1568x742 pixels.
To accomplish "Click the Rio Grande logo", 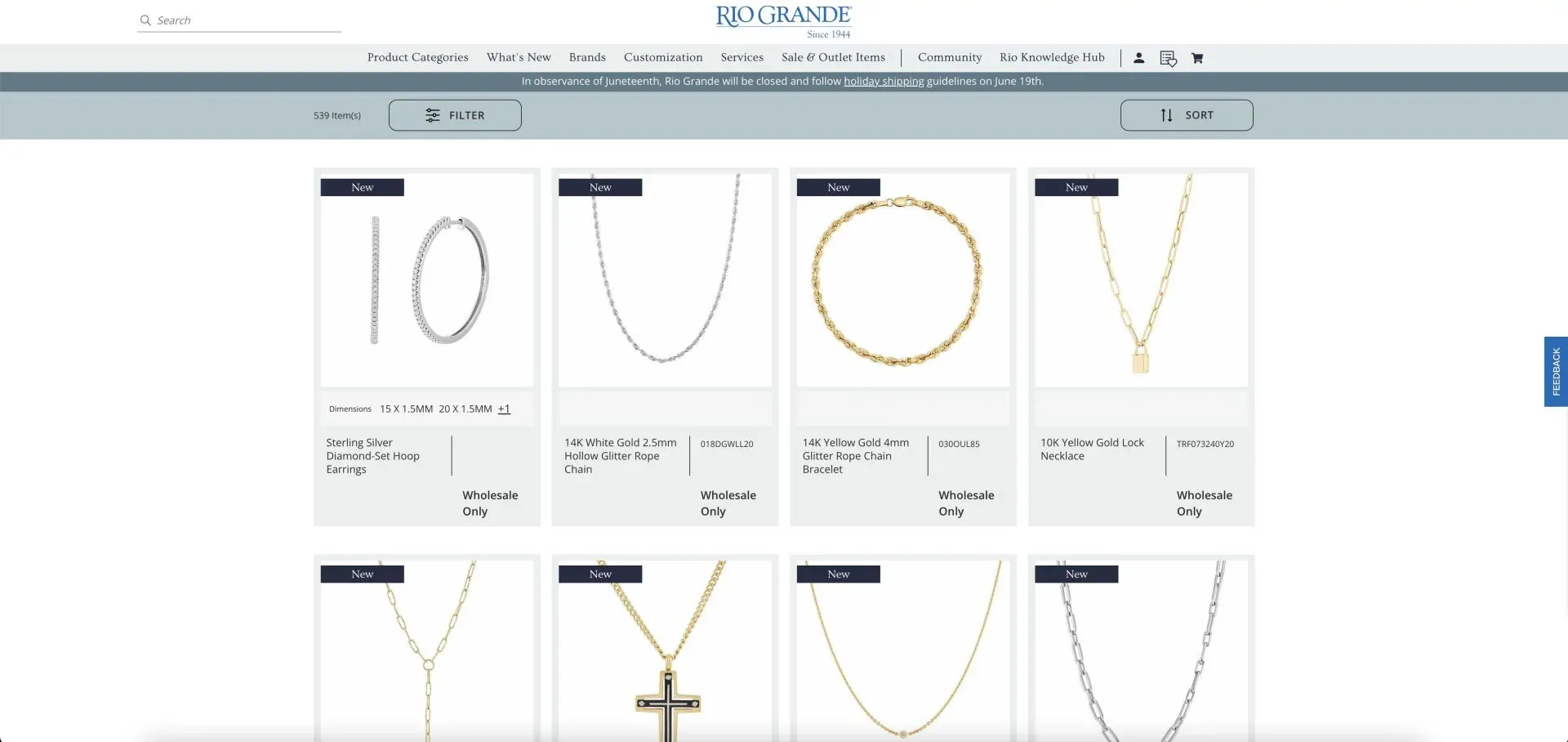I will tap(784, 21).
